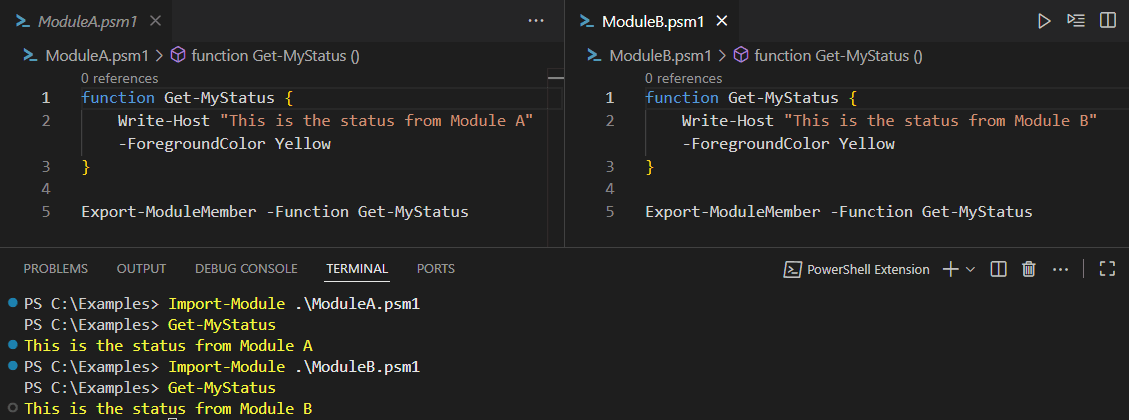Switch to the ModuleA.psm1 tab
Viewport: 1129px width, 420px height.
pos(87,22)
